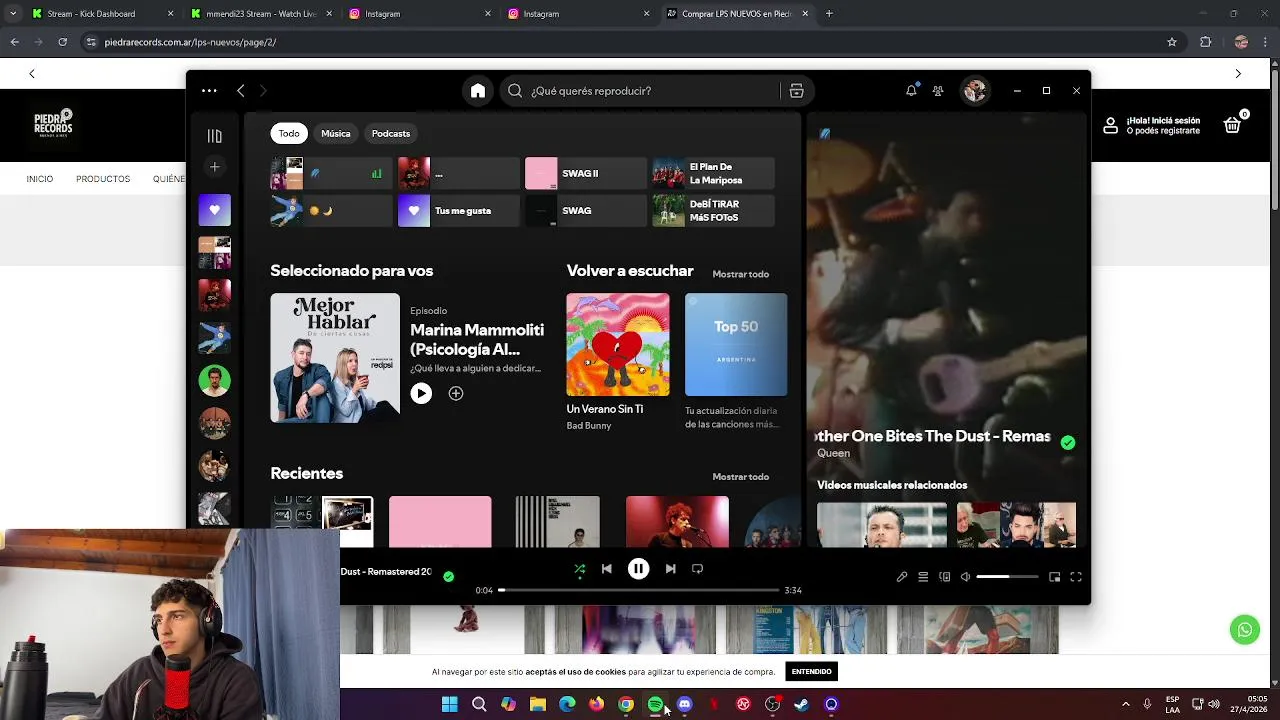Seek within the song progress bar

tap(638, 590)
